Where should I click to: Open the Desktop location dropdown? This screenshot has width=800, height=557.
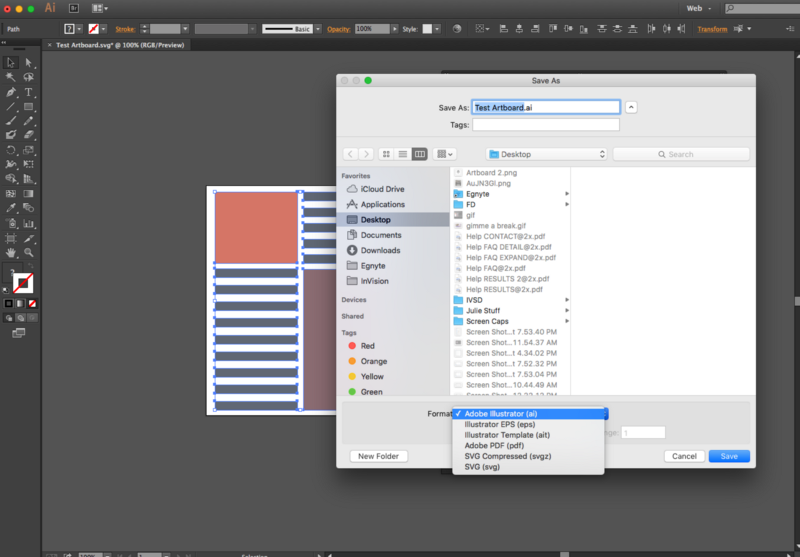click(x=547, y=154)
